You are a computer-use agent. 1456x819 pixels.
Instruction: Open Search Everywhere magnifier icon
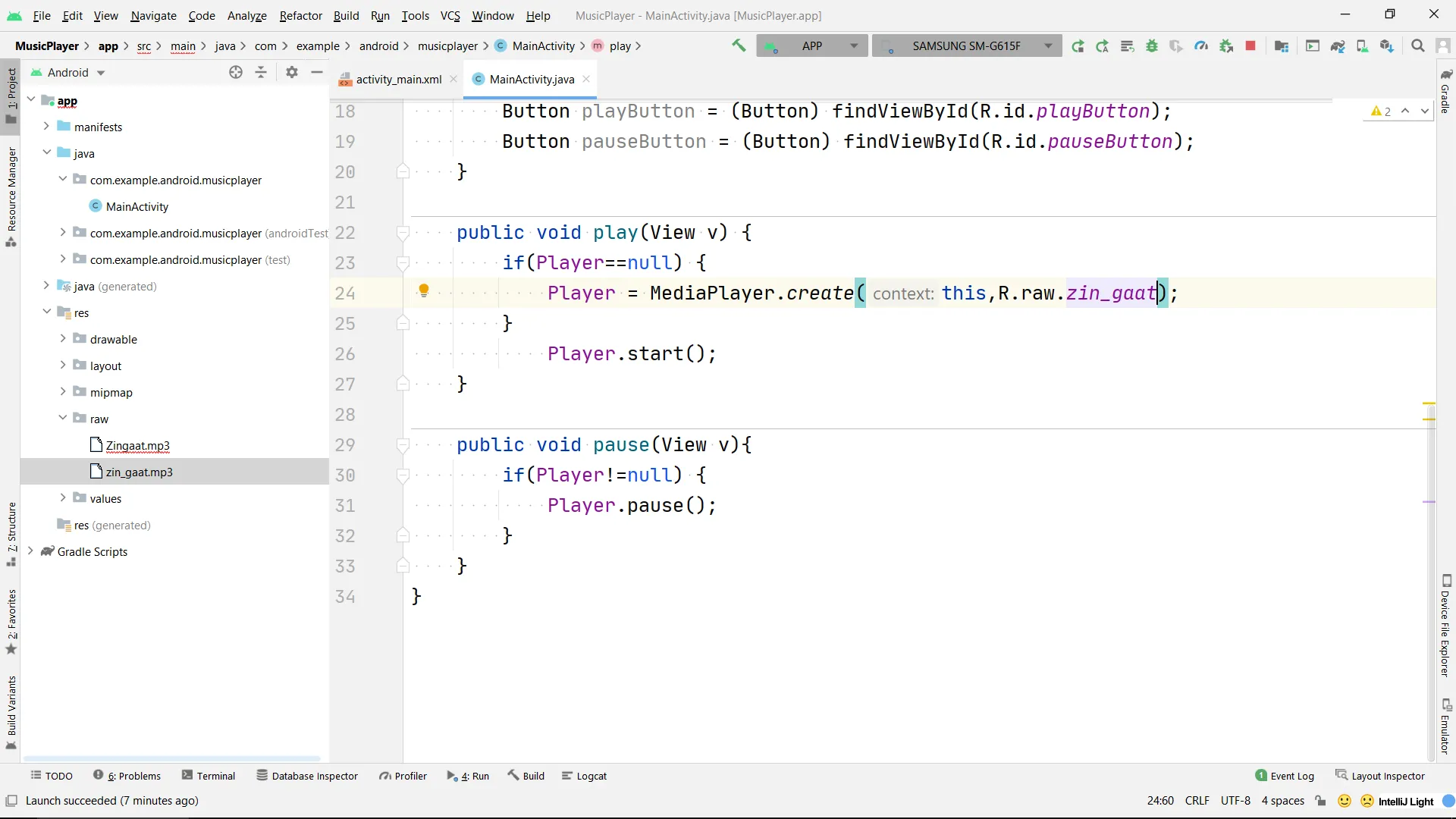click(1417, 45)
